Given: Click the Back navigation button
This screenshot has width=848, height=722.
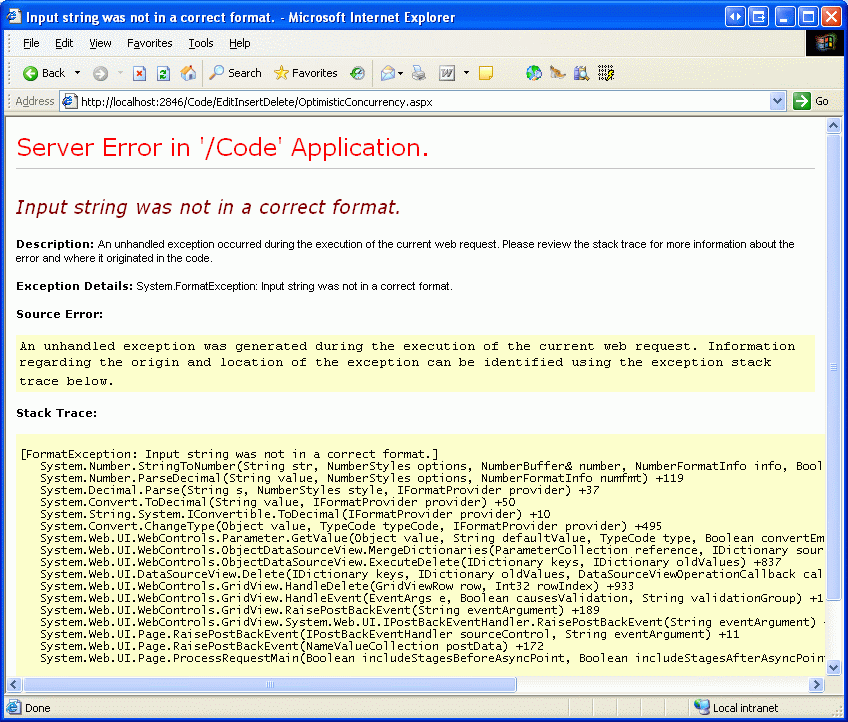Looking at the screenshot, I should pos(44,73).
